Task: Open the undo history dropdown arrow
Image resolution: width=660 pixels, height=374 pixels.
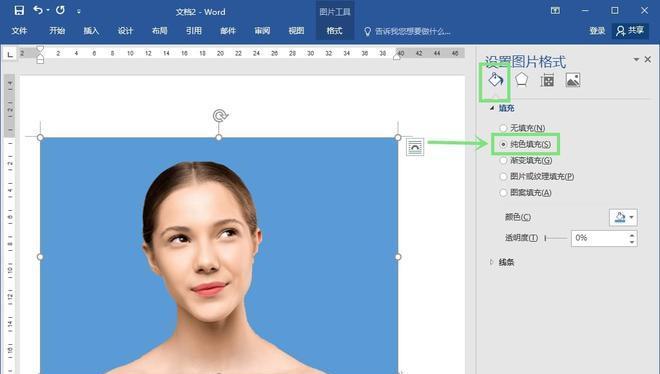Action: pyautogui.click(x=48, y=11)
